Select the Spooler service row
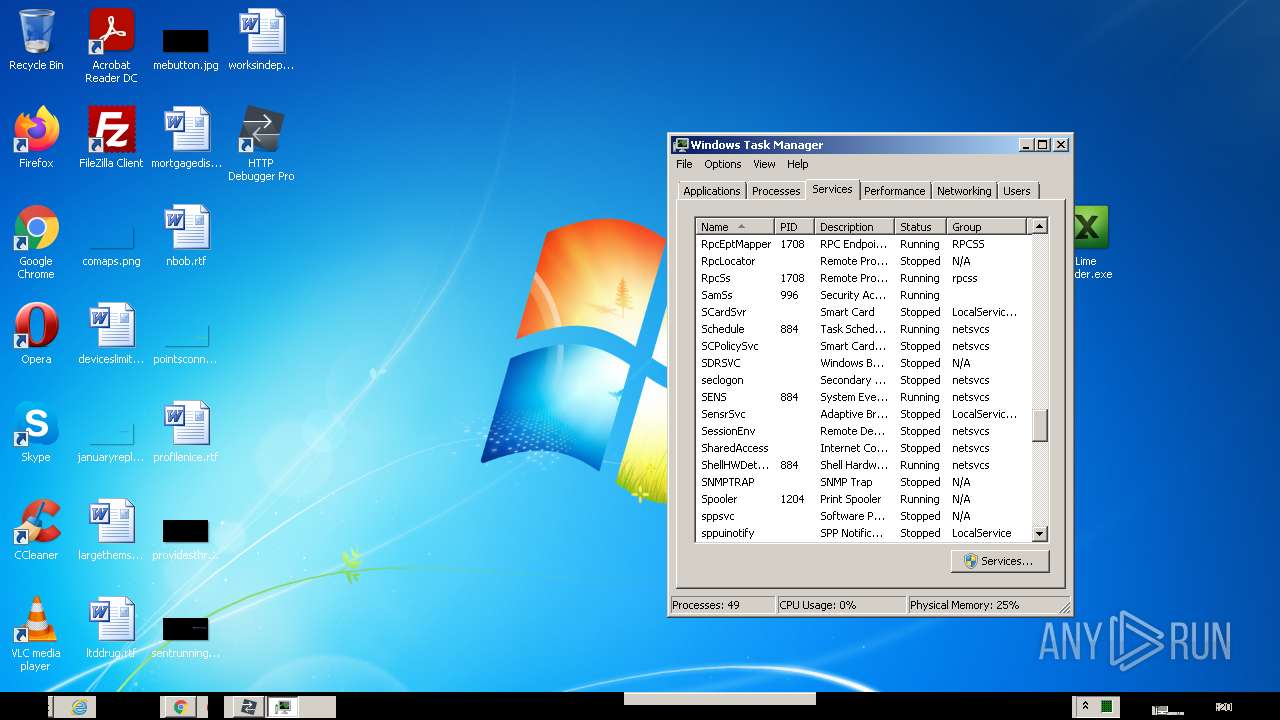 coord(862,499)
